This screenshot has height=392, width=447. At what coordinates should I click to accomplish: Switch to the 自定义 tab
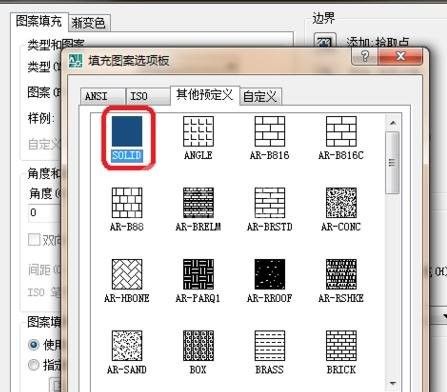[260, 97]
